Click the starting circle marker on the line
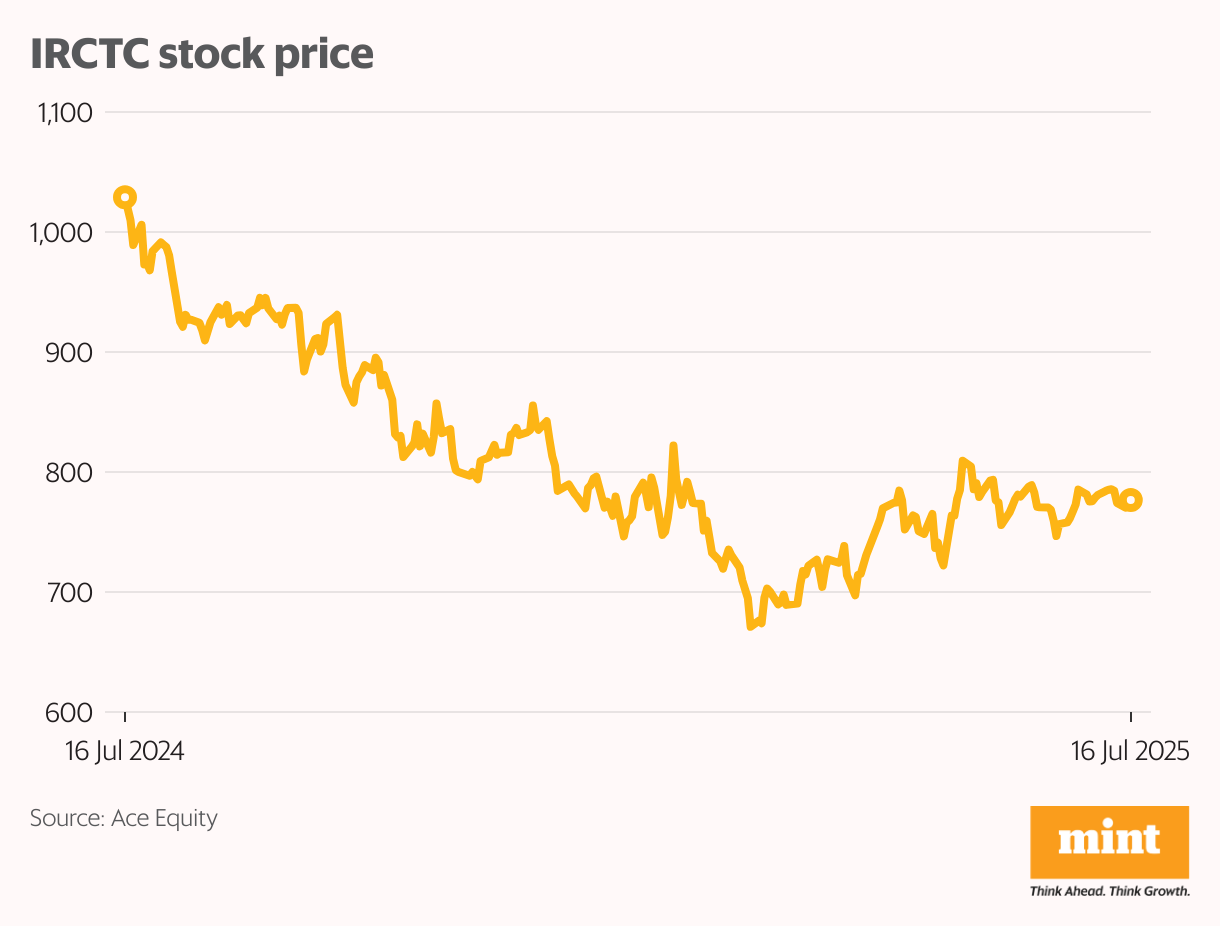Screen dimensions: 1220x926 pyautogui.click(x=125, y=197)
